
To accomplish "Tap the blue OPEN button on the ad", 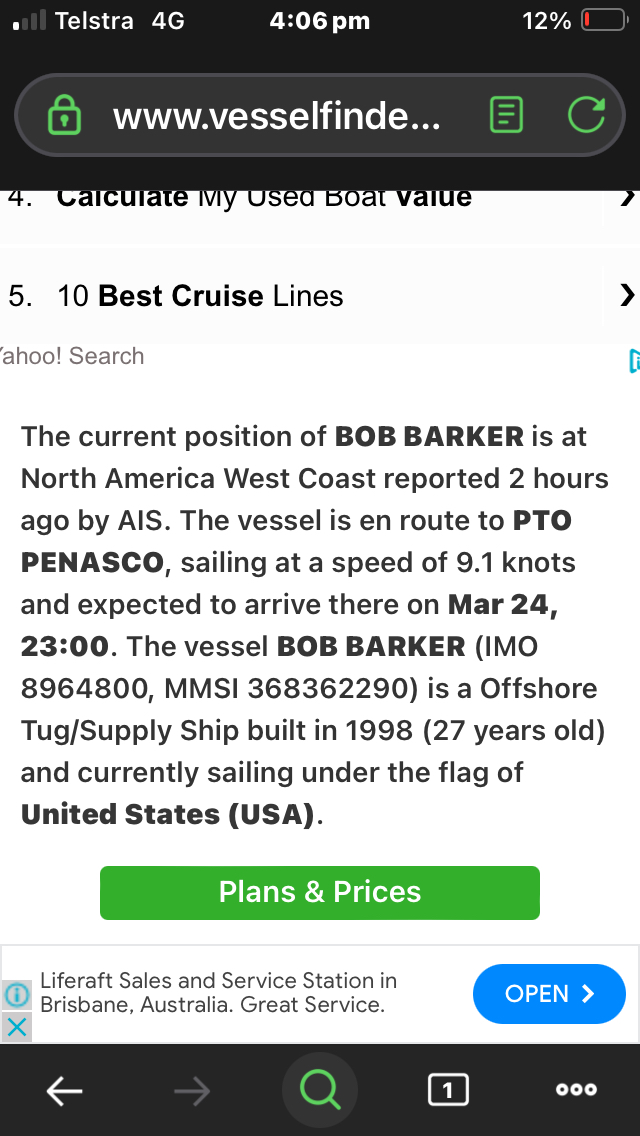I will pyautogui.click(x=549, y=994).
